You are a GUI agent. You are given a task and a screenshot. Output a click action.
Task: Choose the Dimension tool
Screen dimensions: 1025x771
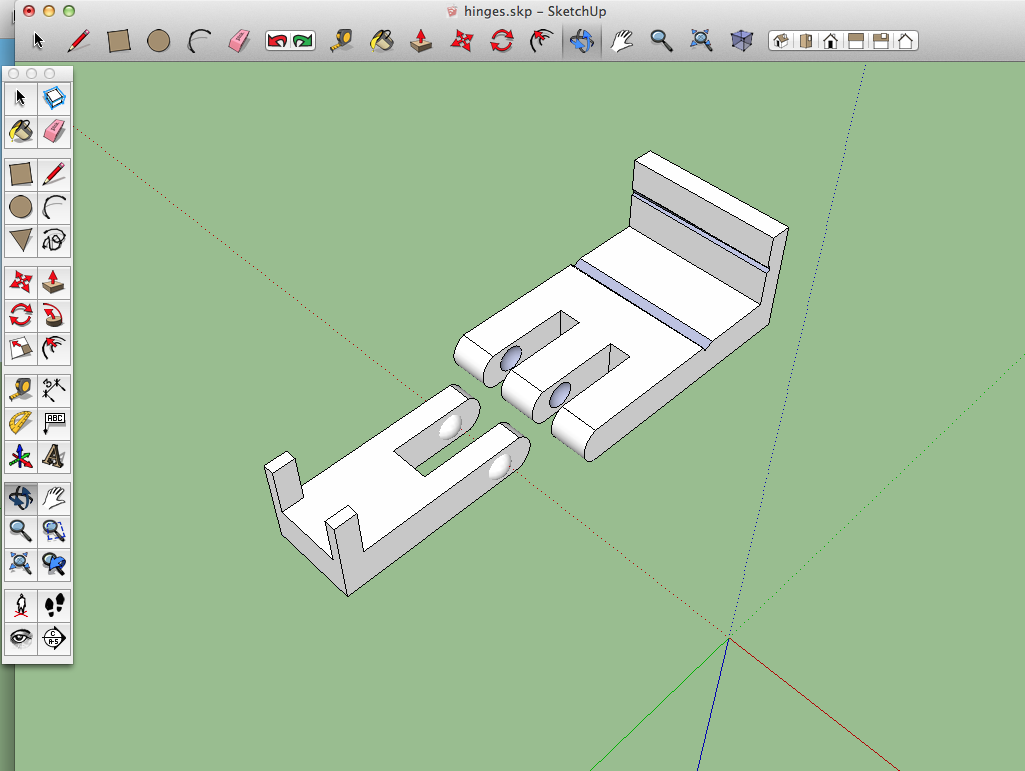(54, 390)
